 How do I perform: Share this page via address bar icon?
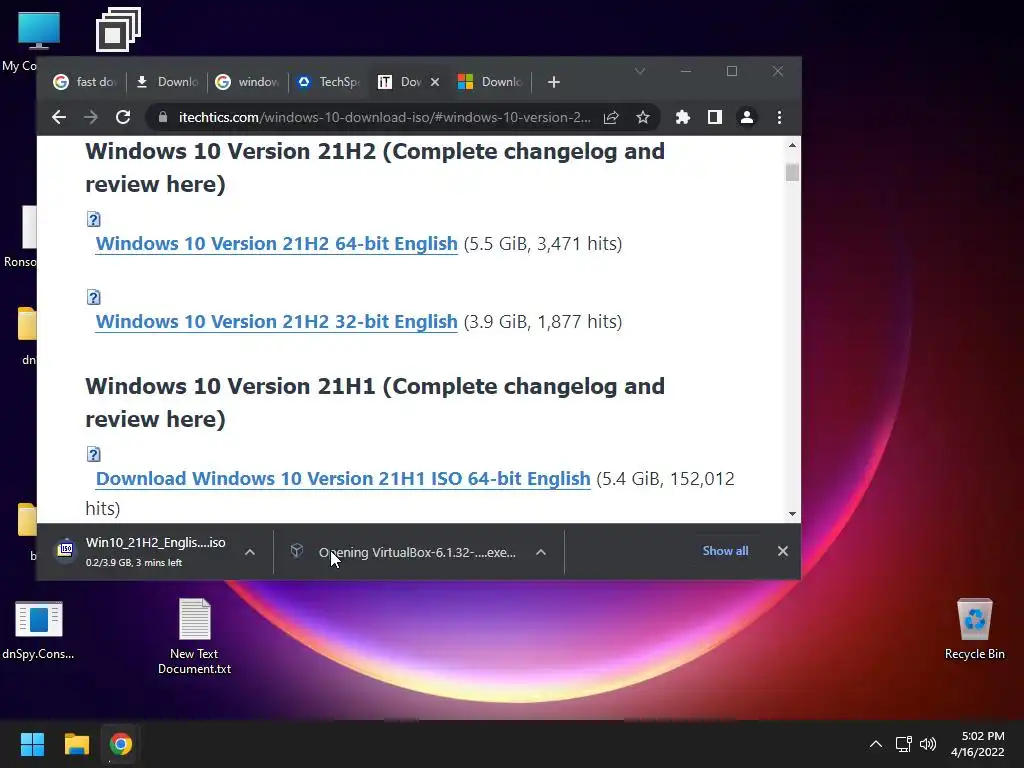tap(611, 118)
